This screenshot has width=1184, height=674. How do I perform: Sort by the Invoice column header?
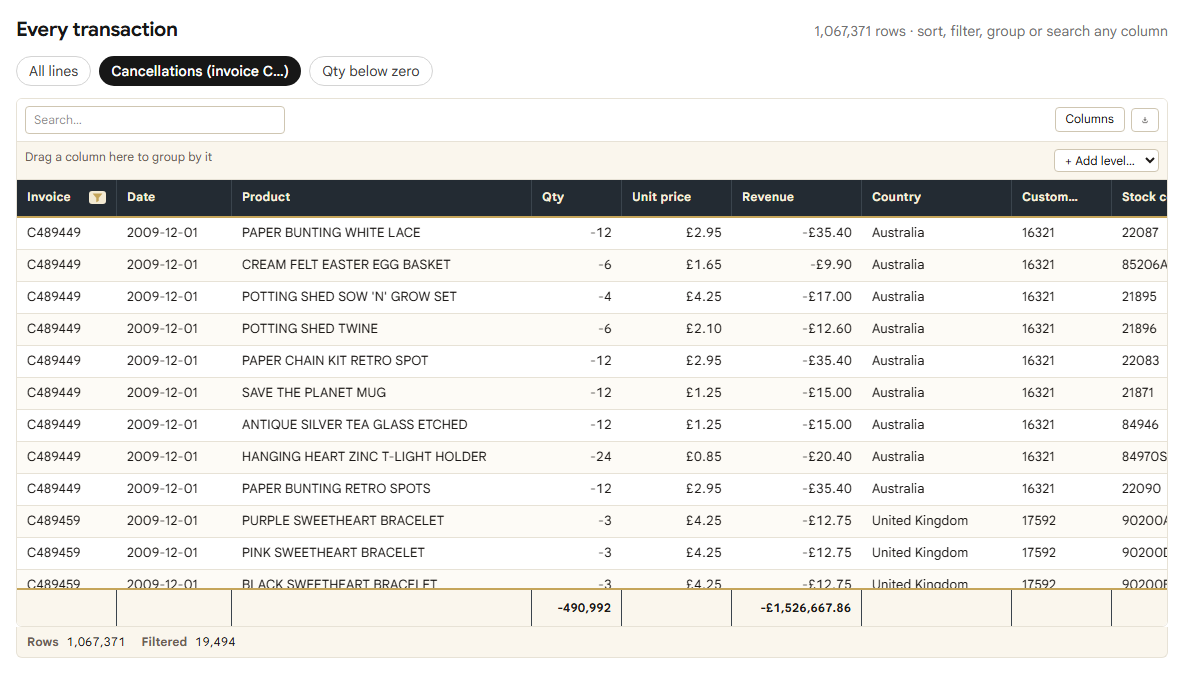49,197
